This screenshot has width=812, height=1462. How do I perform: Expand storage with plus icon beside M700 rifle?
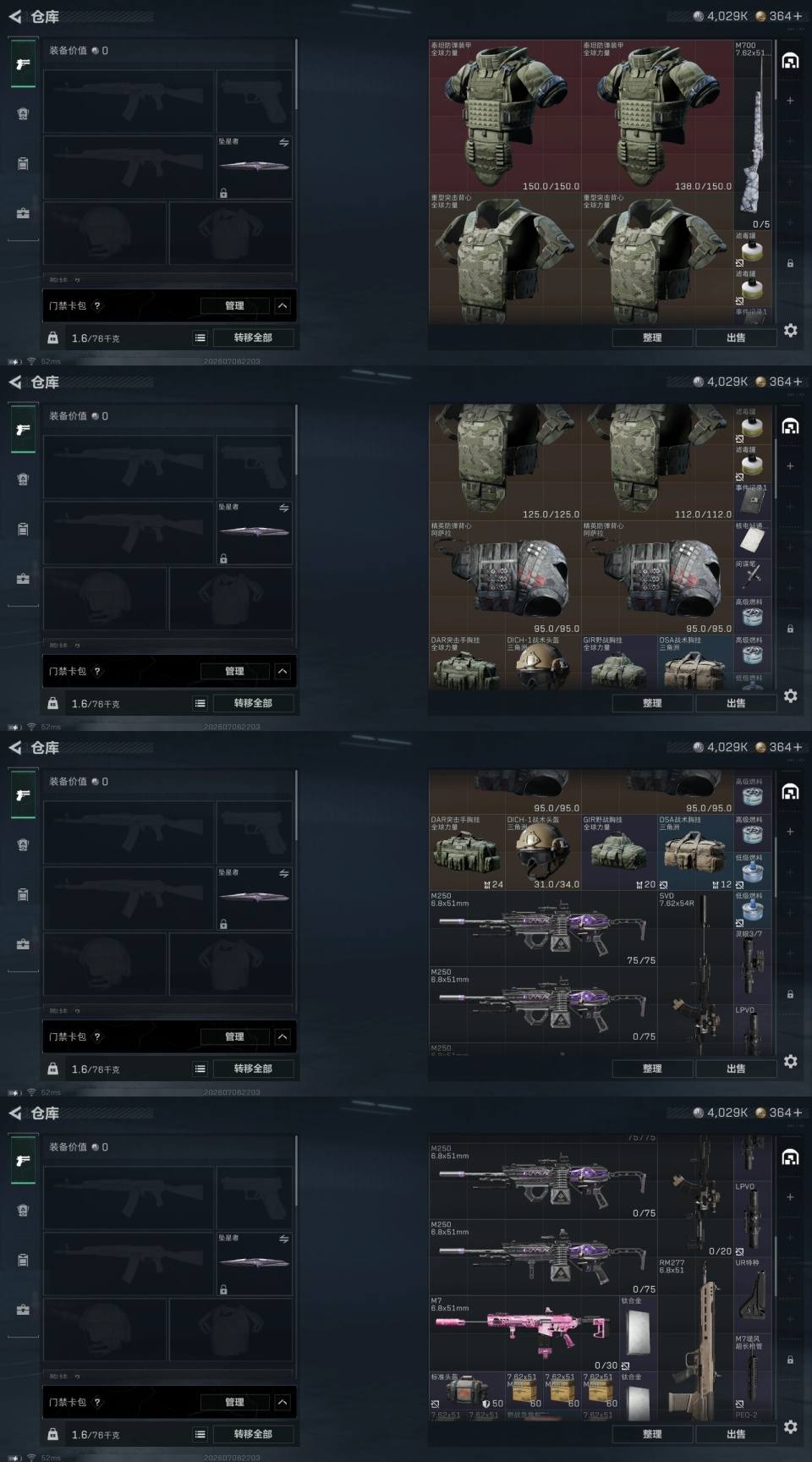click(790, 101)
